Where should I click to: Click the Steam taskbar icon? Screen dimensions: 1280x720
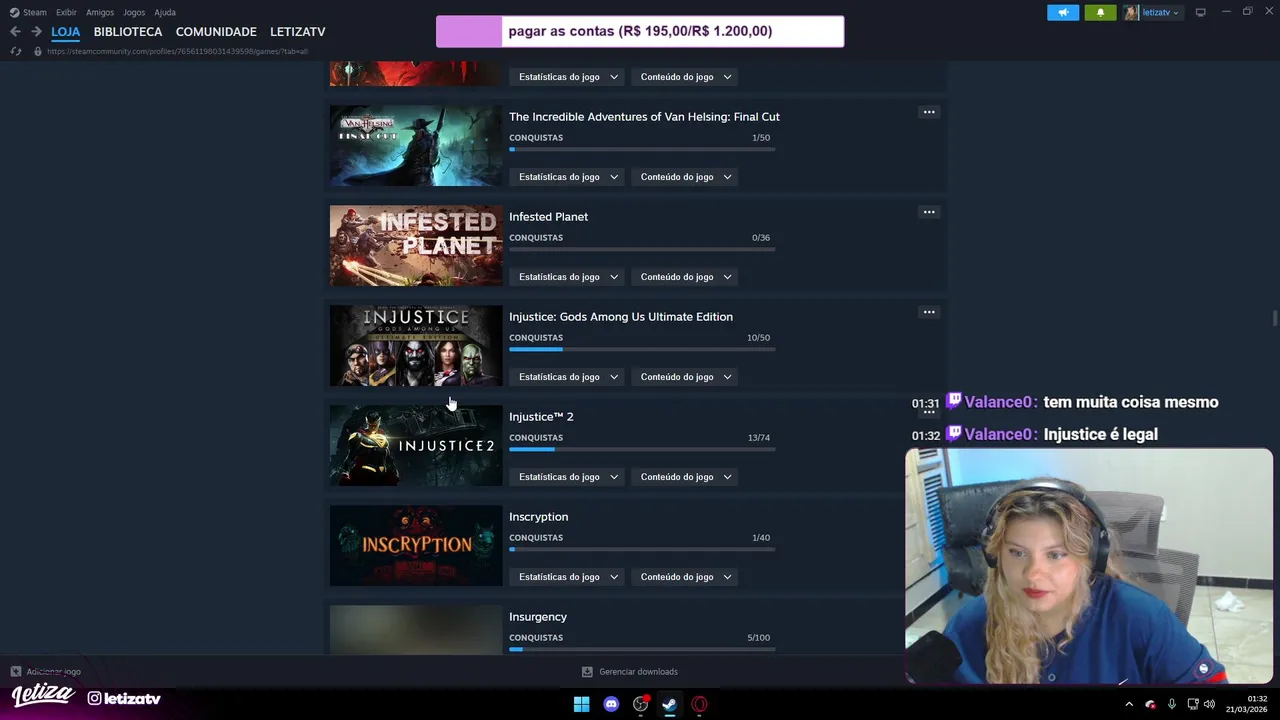(x=669, y=704)
